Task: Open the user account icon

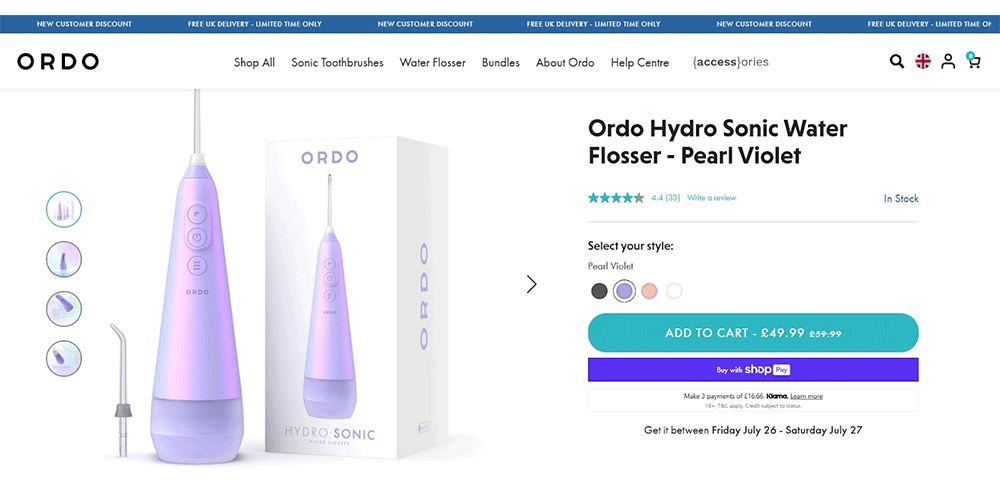Action: [948, 62]
